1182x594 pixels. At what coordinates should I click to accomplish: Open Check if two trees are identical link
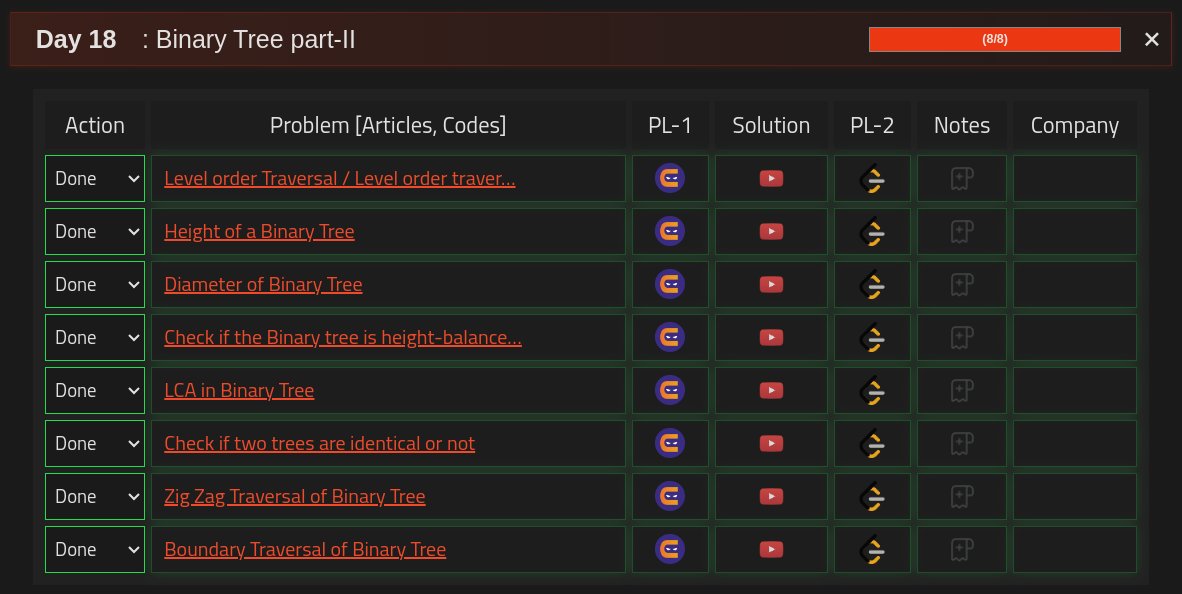[320, 443]
